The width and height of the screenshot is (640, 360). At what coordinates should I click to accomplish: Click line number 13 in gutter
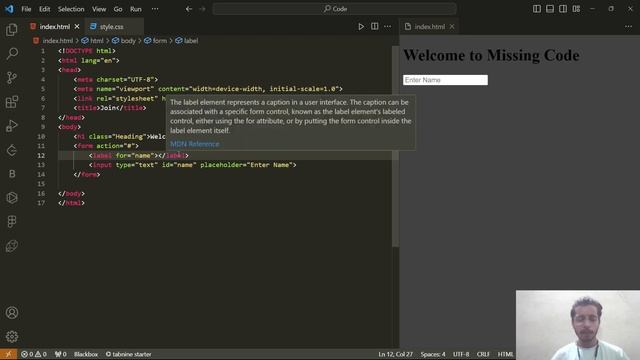(x=41, y=165)
